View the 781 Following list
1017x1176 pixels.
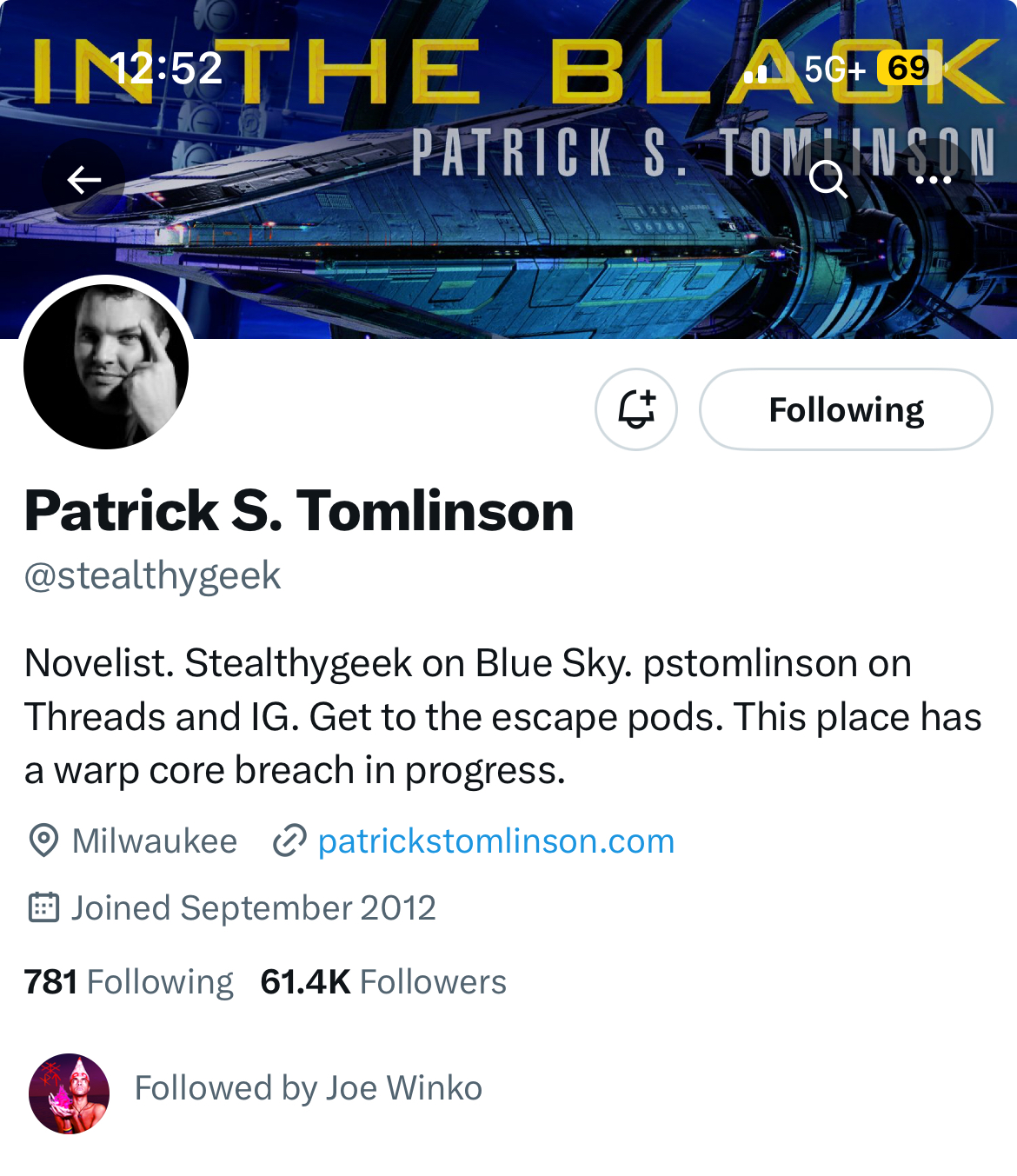[x=129, y=981]
